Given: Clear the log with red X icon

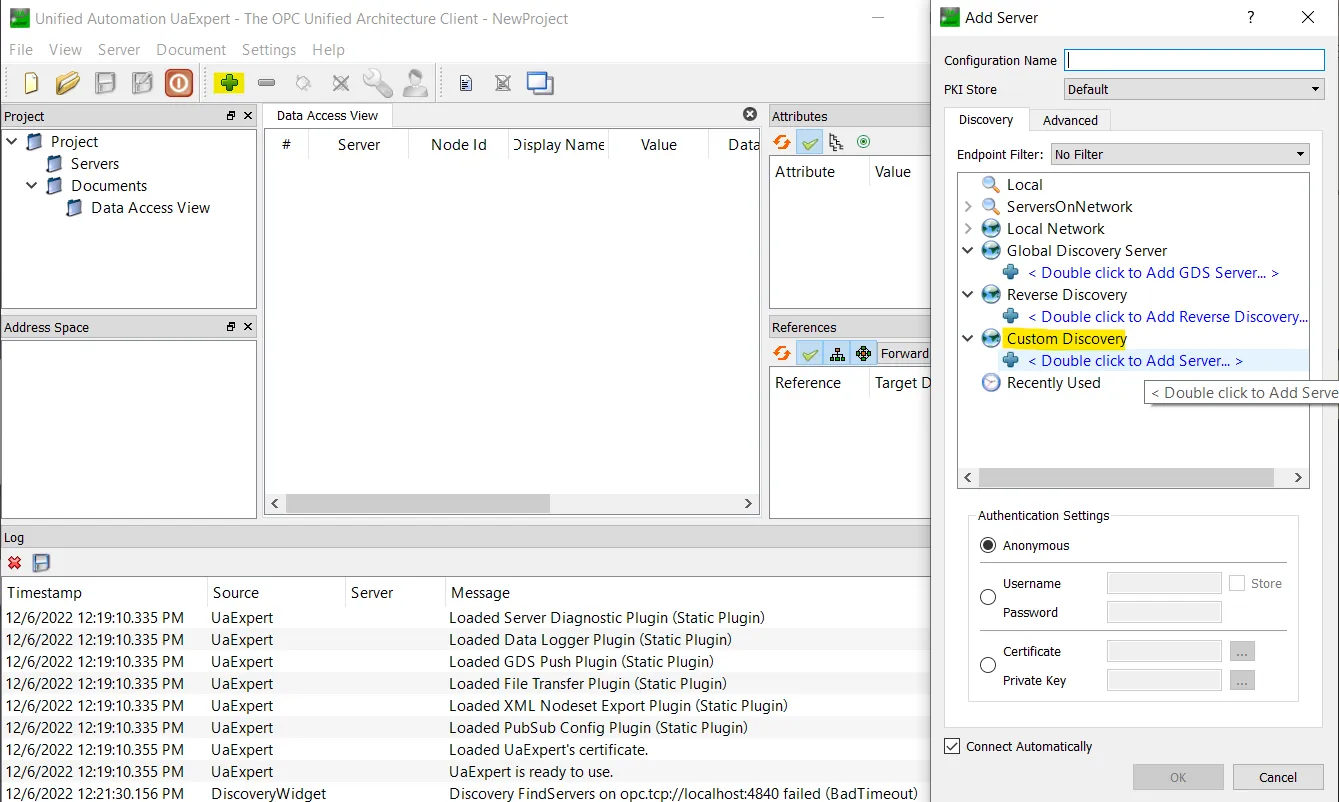Looking at the screenshot, I should tap(15, 563).
